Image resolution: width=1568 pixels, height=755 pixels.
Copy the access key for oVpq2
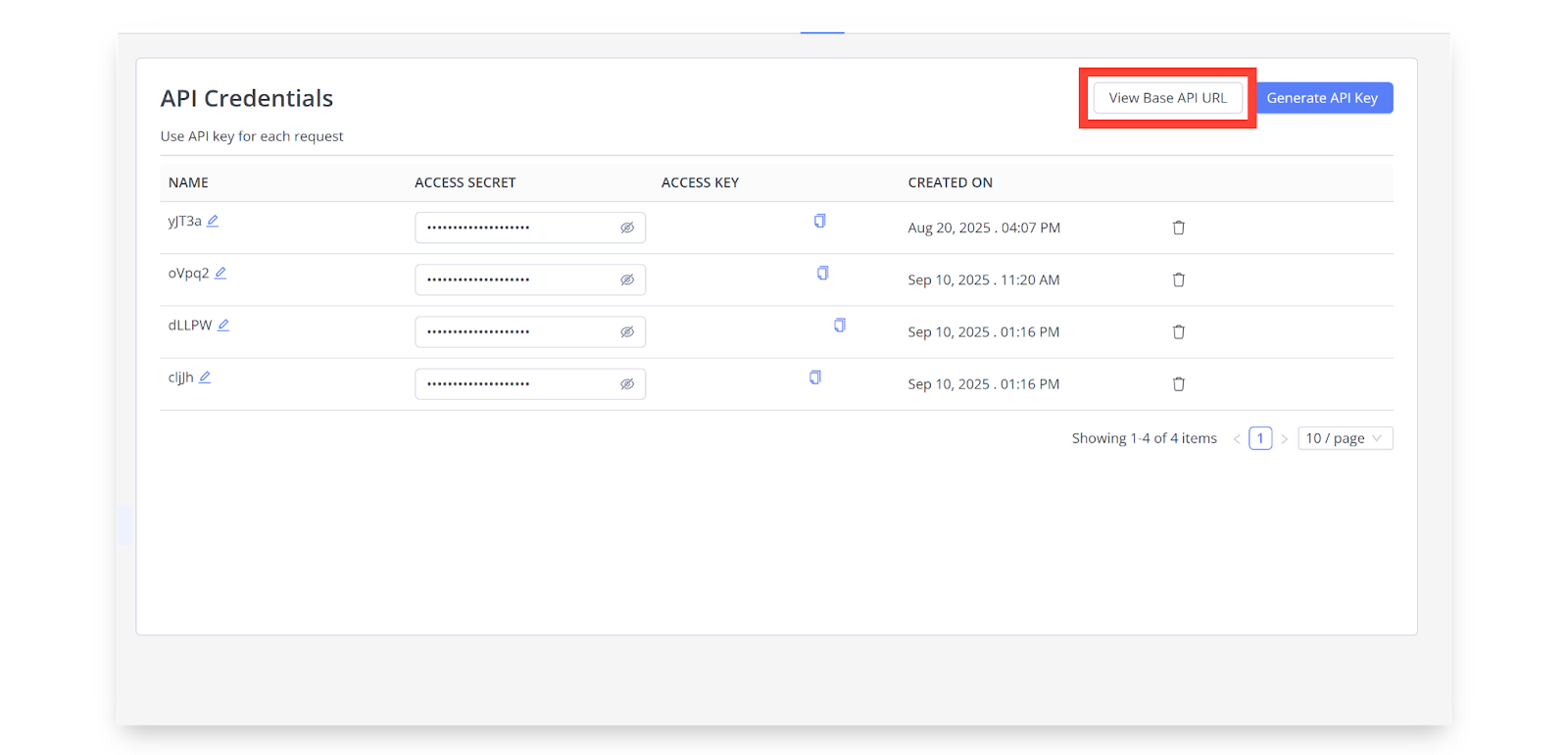822,274
